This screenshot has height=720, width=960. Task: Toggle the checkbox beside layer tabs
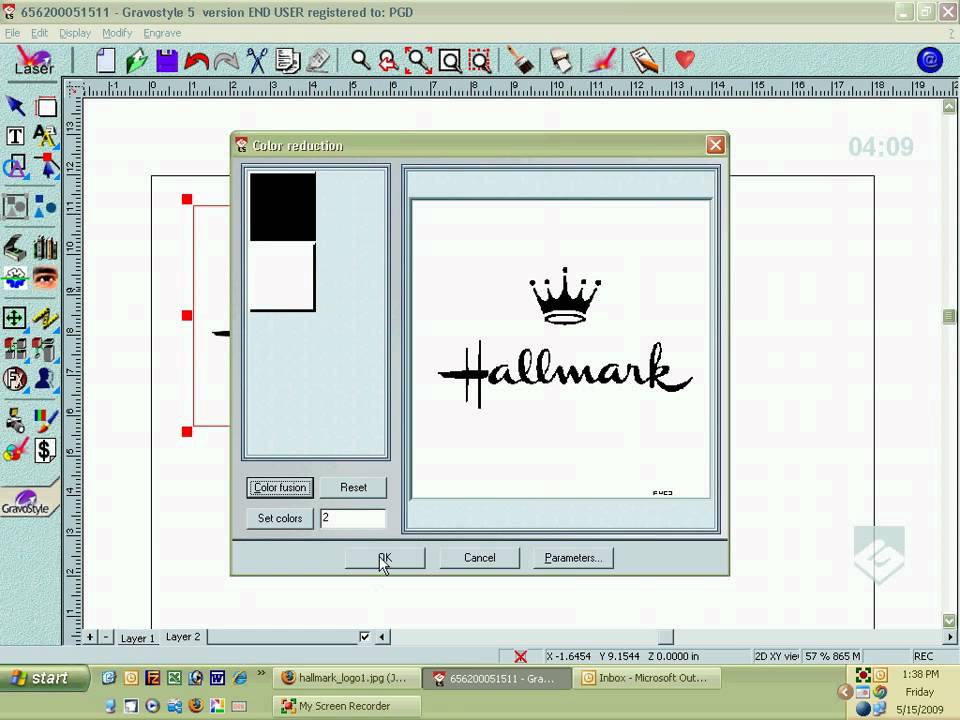tap(365, 637)
